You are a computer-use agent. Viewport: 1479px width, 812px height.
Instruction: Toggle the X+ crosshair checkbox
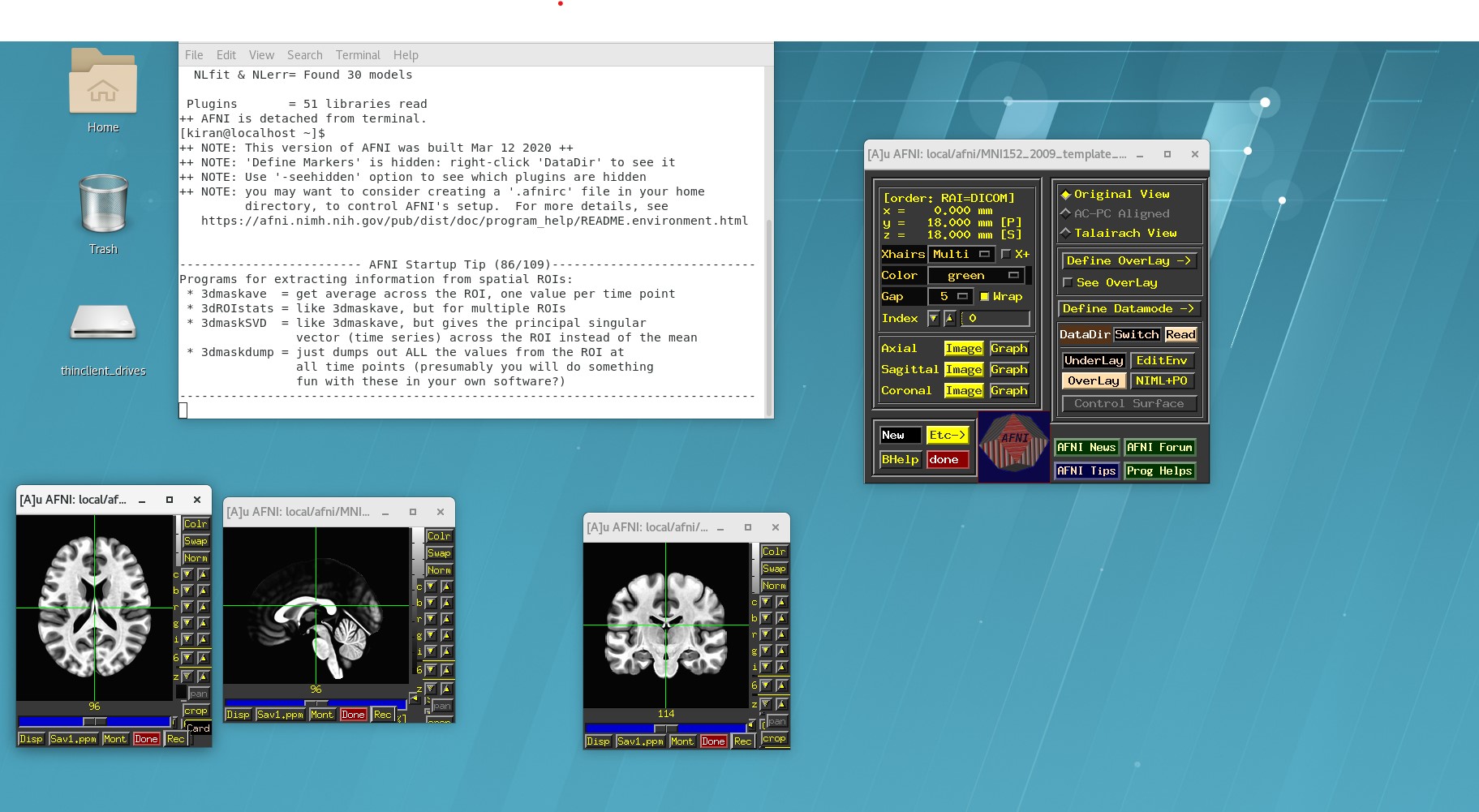point(1015,254)
